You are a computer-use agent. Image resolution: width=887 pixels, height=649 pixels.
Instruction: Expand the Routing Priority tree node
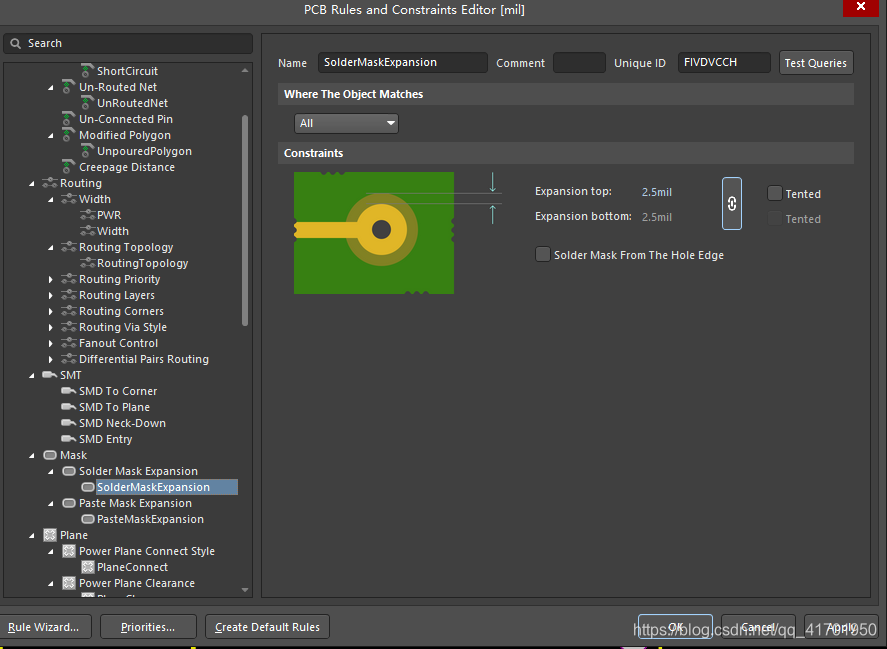(x=51, y=279)
